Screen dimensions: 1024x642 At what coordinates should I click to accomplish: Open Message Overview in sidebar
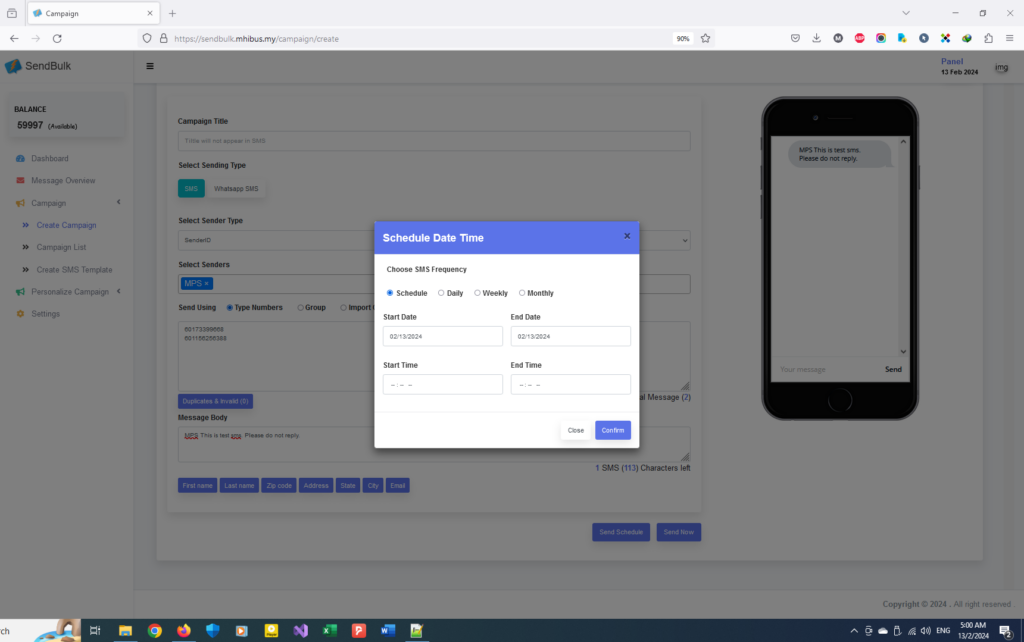tap(63, 181)
